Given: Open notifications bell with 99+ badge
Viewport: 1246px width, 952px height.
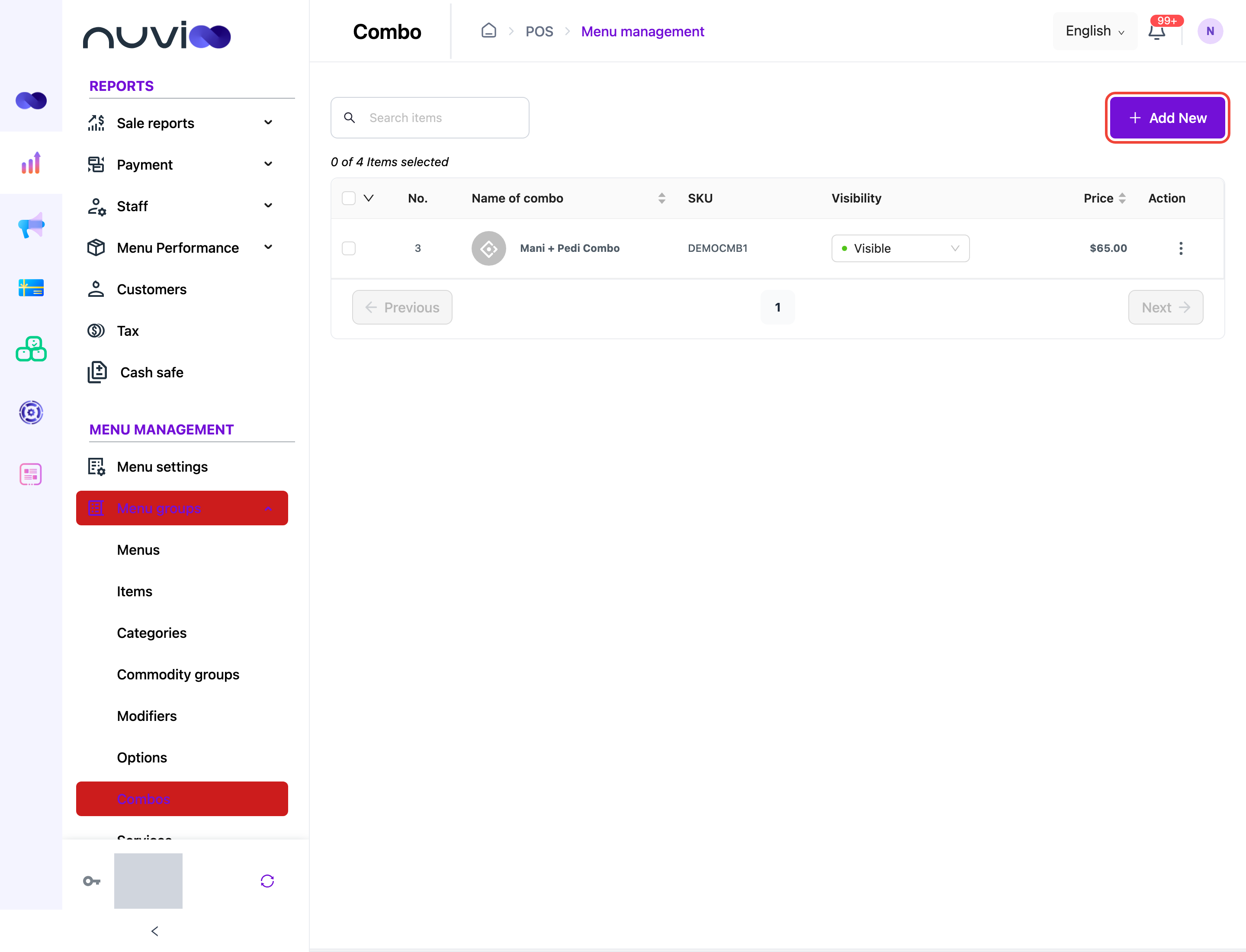Looking at the screenshot, I should point(1156,31).
